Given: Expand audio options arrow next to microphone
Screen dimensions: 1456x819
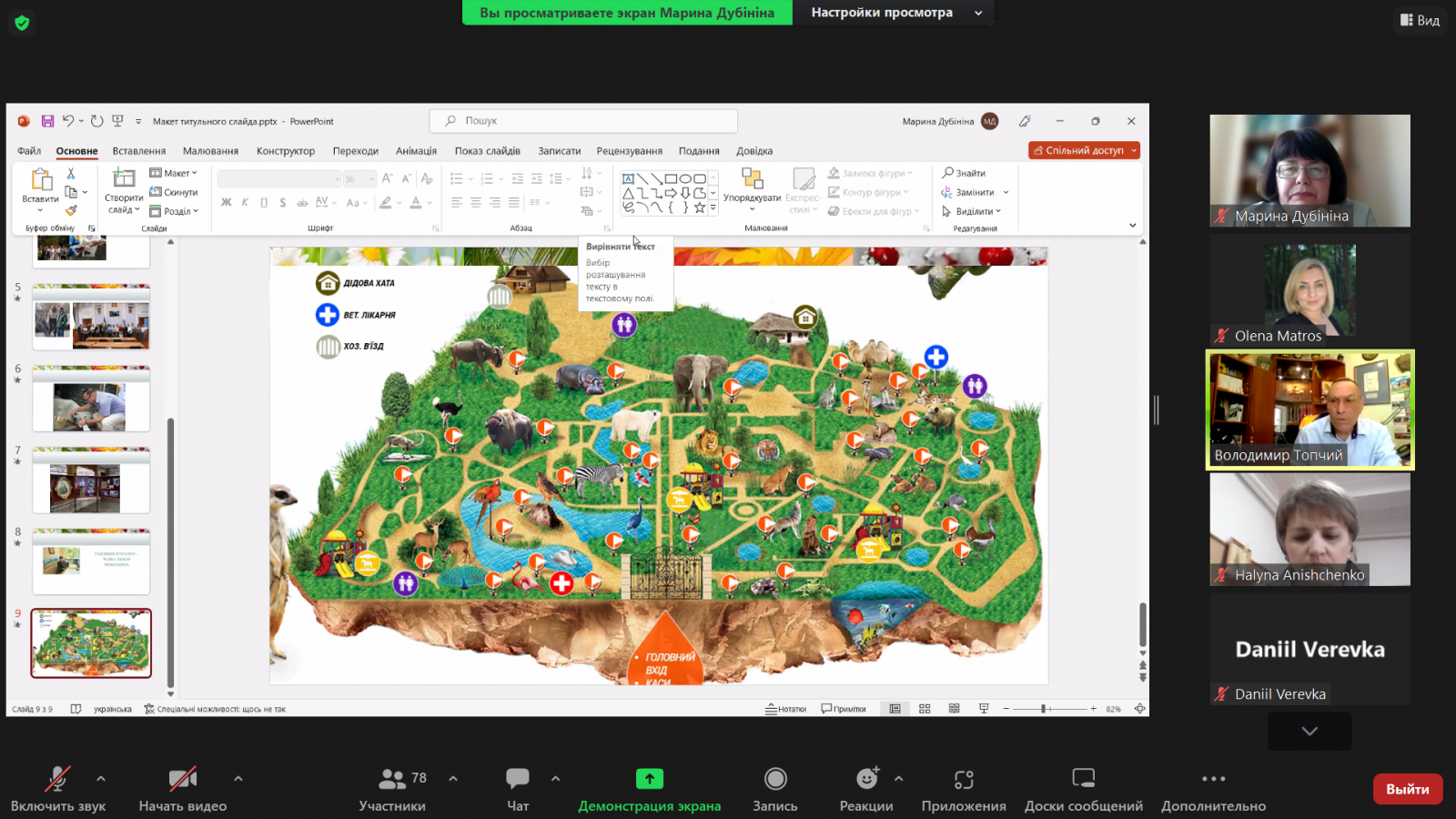Looking at the screenshot, I should pyautogui.click(x=101, y=779).
